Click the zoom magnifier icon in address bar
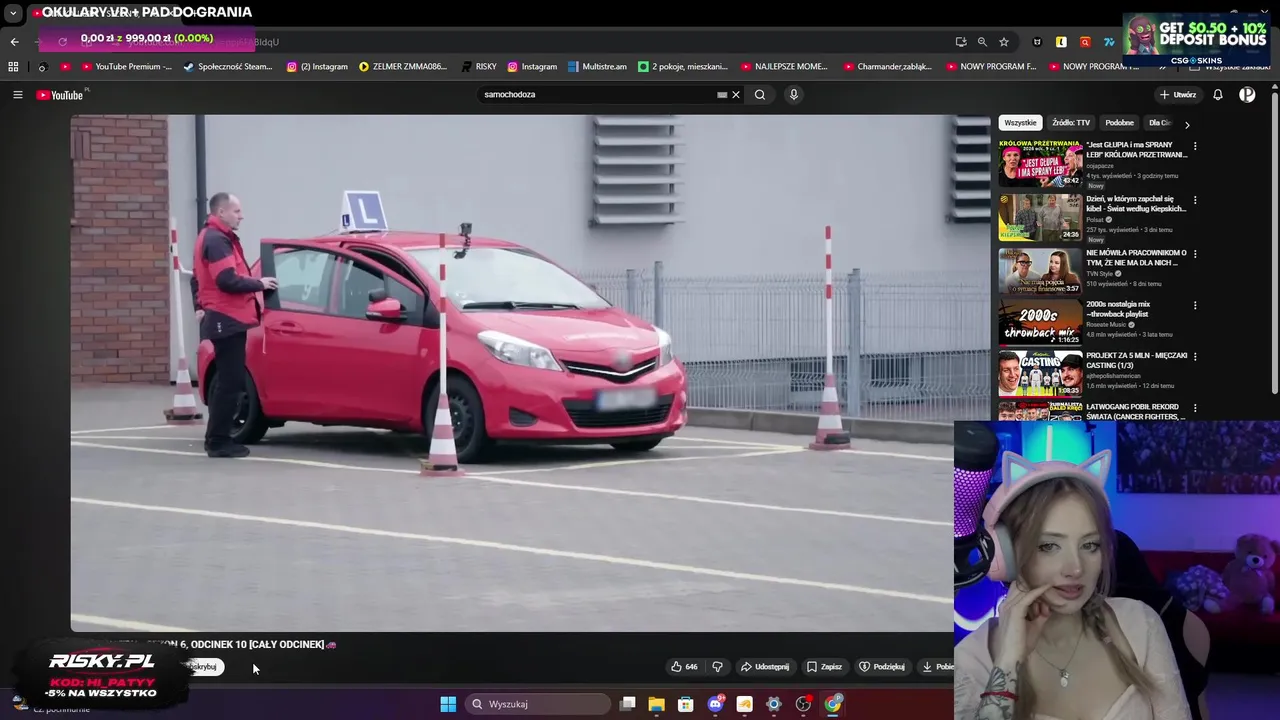This screenshot has height=720, width=1280. click(x=982, y=42)
